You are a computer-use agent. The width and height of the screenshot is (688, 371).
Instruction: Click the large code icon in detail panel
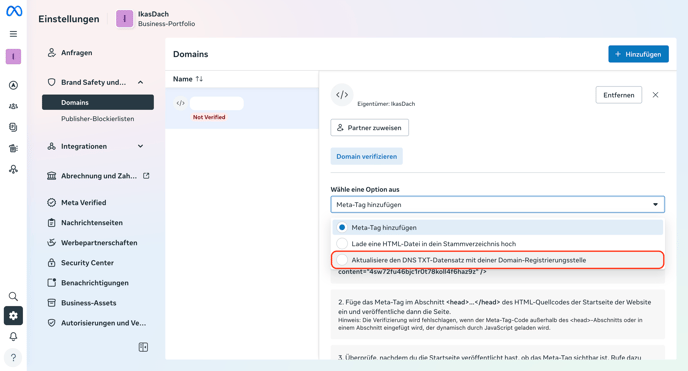click(x=342, y=95)
